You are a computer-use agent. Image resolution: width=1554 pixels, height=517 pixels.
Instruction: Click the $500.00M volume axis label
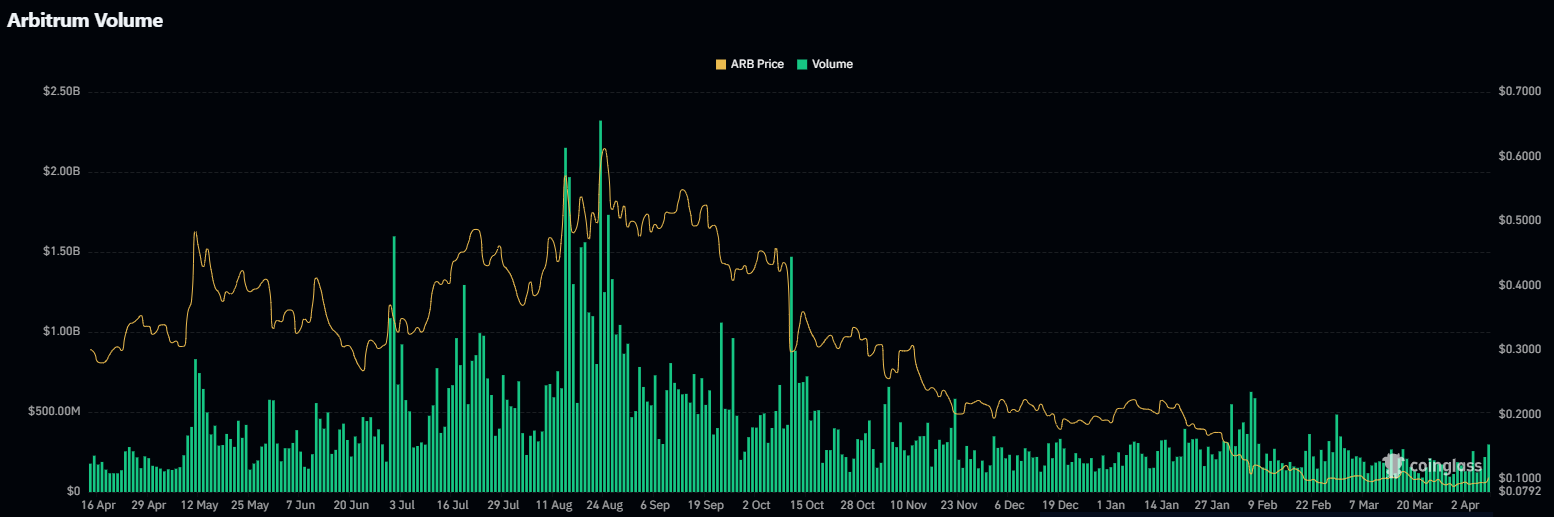click(x=57, y=412)
